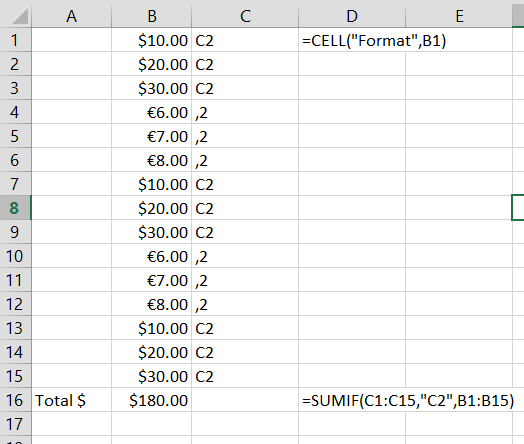
Task: Select cell B2 showing $20.00
Action: click(152, 64)
